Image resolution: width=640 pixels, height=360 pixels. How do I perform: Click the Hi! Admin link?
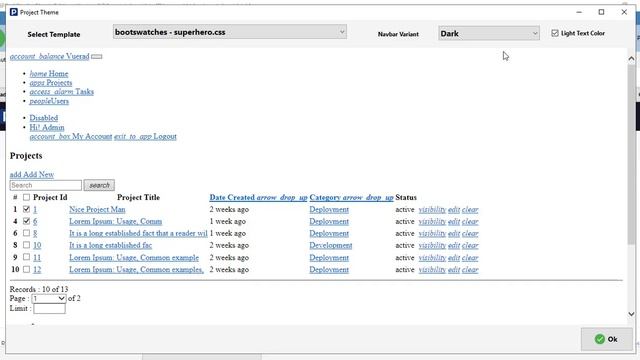coord(47,127)
